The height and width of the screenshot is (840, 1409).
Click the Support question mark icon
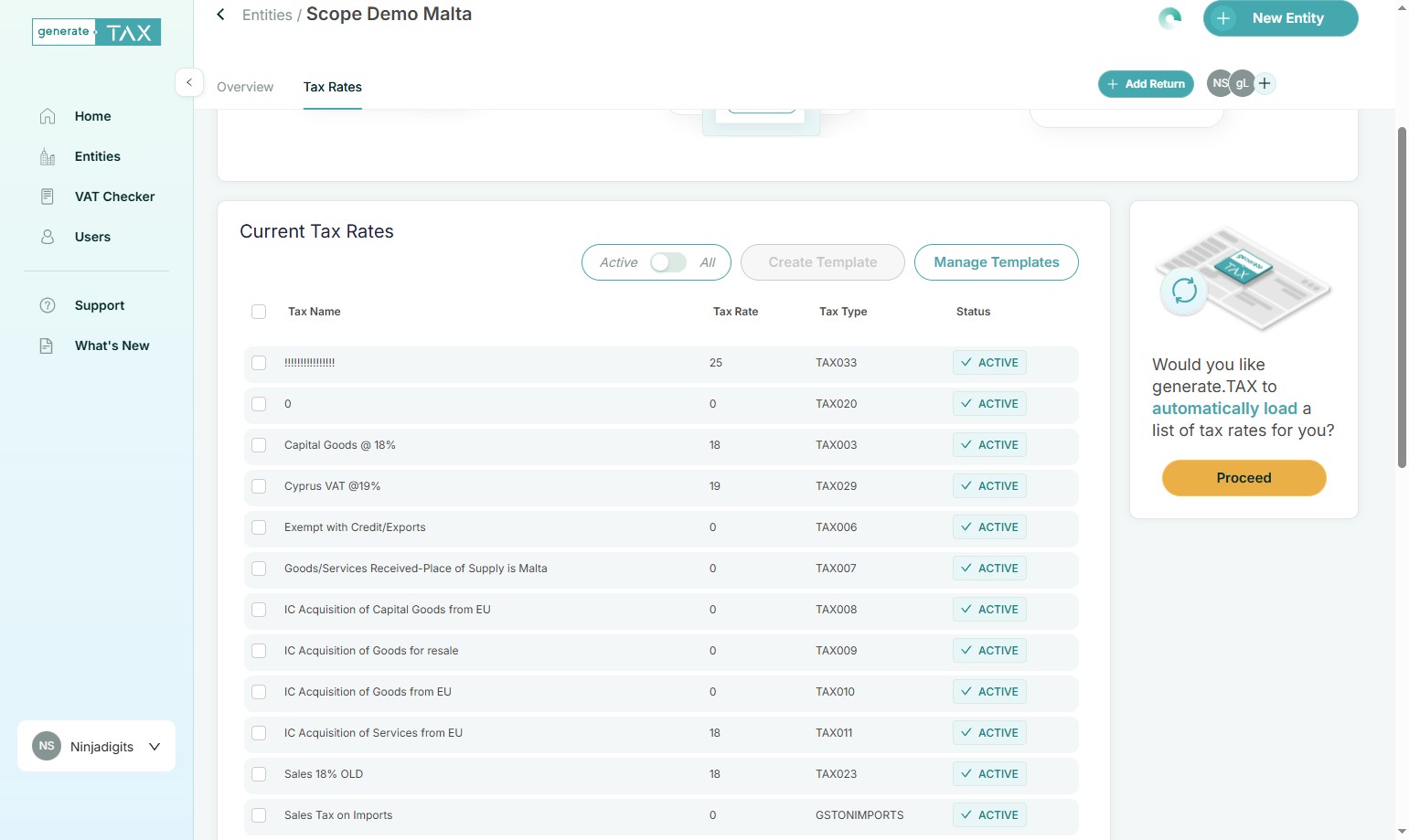click(48, 305)
